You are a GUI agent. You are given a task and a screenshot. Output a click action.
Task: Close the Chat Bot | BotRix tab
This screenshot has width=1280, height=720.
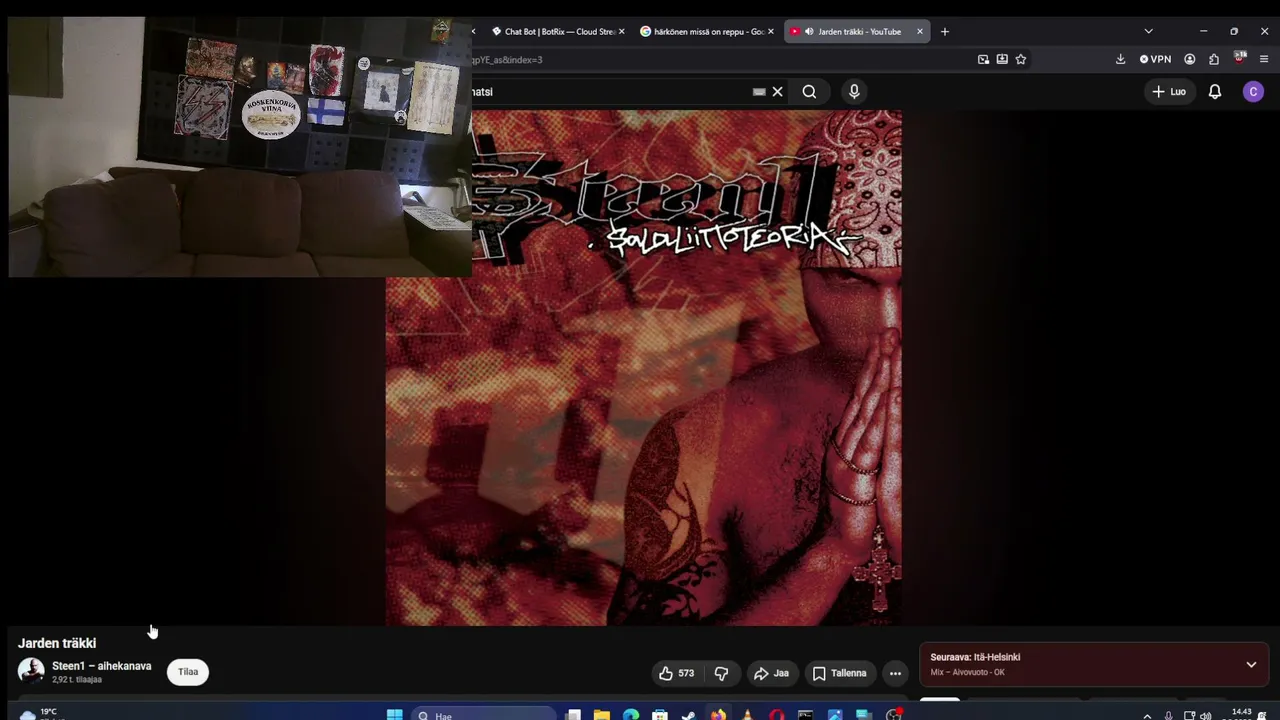[x=621, y=32]
